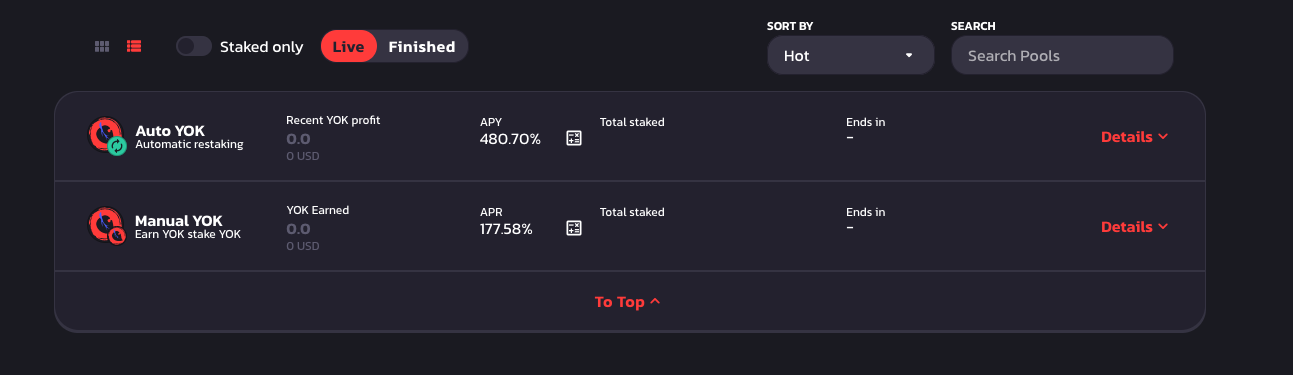The image size is (1293, 375).
Task: Jump back using To Top link
Action: point(627,302)
